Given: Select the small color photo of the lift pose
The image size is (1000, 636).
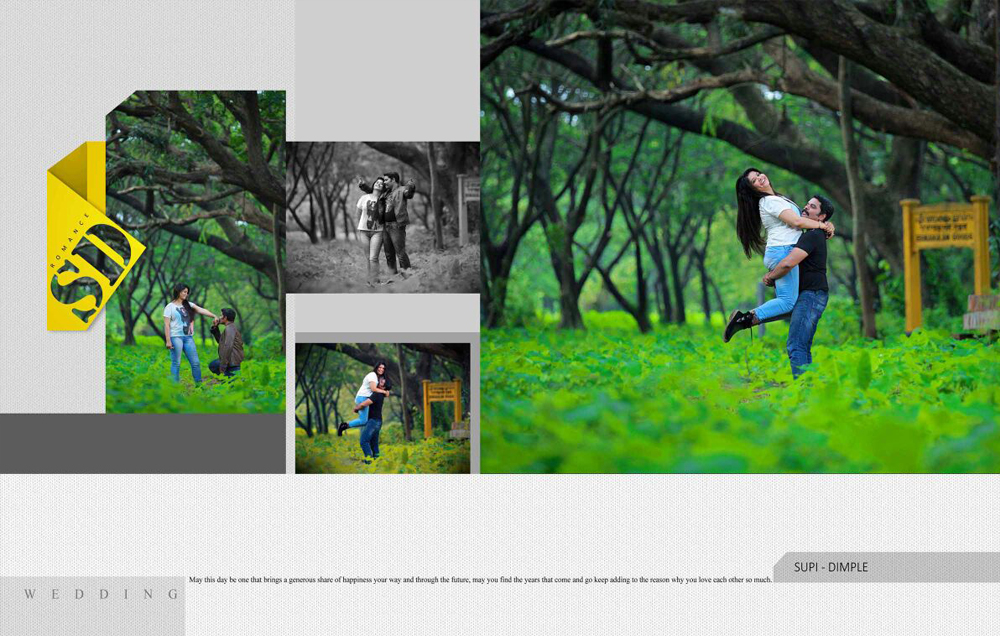Looking at the screenshot, I should (x=382, y=407).
